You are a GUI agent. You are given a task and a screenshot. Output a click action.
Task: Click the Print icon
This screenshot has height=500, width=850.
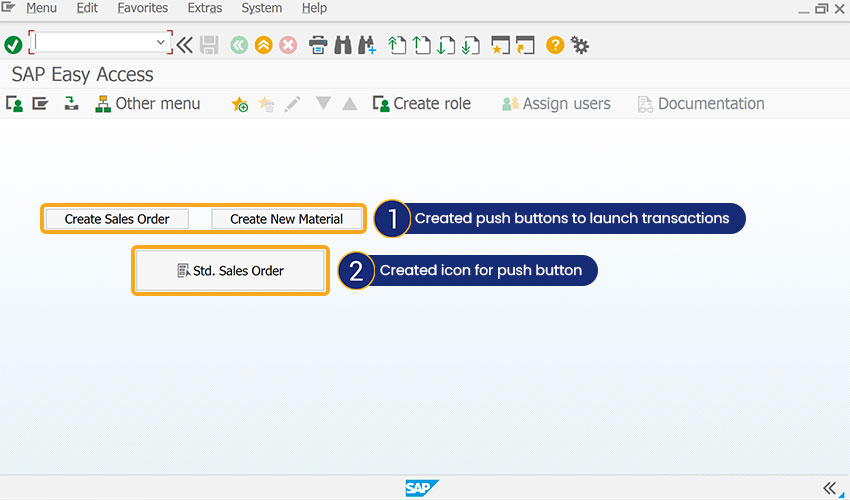(318, 45)
